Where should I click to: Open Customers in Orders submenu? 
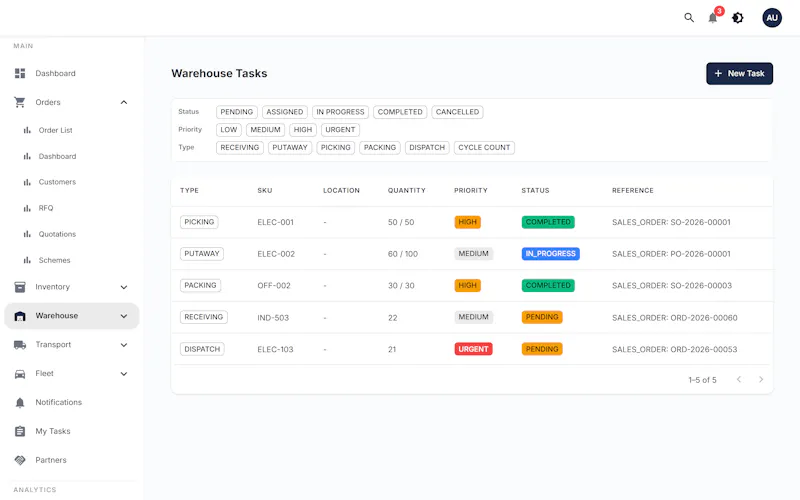(x=57, y=182)
